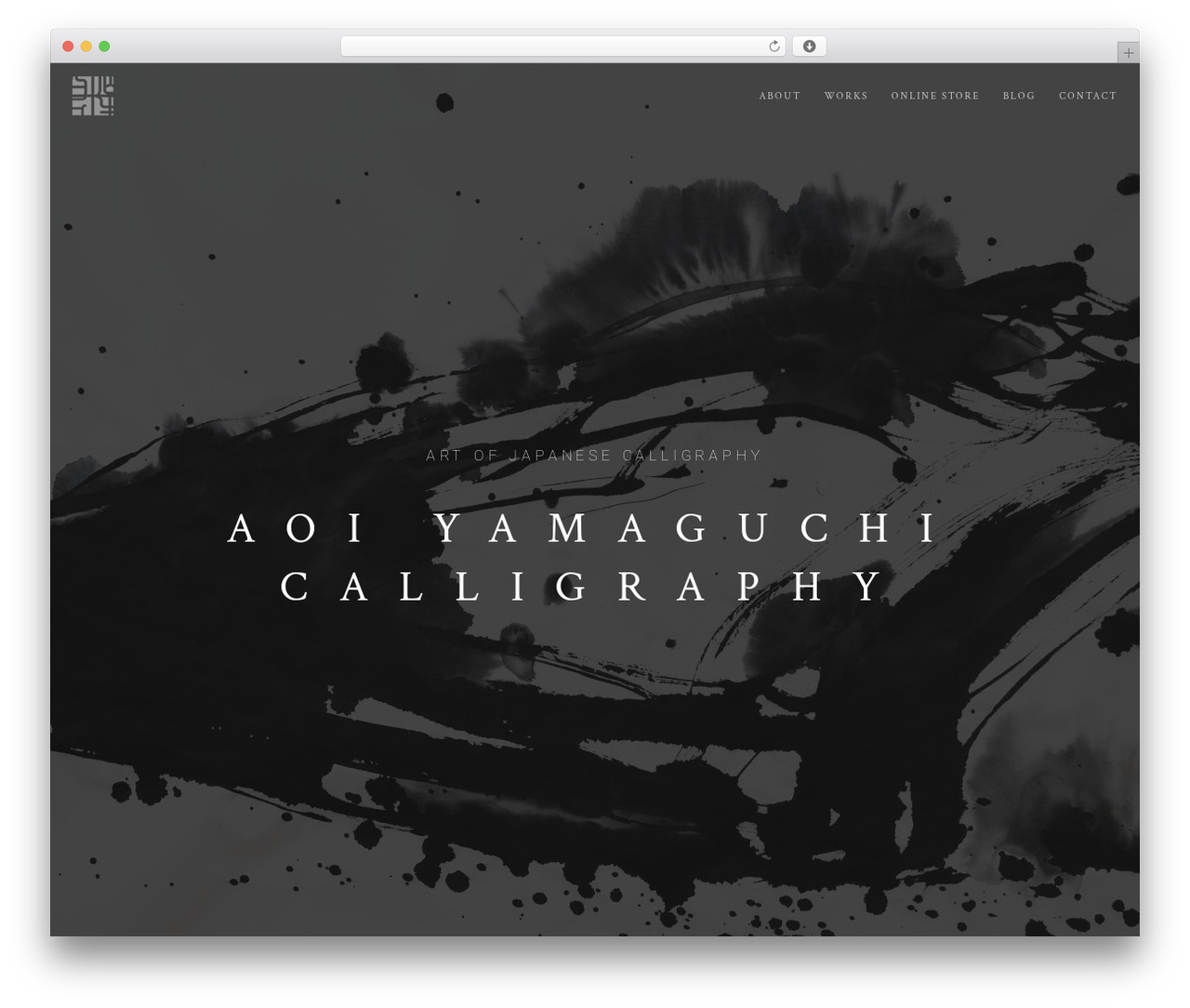This screenshot has width=1190, height=1008.
Task: Navigate to the Contact page
Action: coord(1088,96)
